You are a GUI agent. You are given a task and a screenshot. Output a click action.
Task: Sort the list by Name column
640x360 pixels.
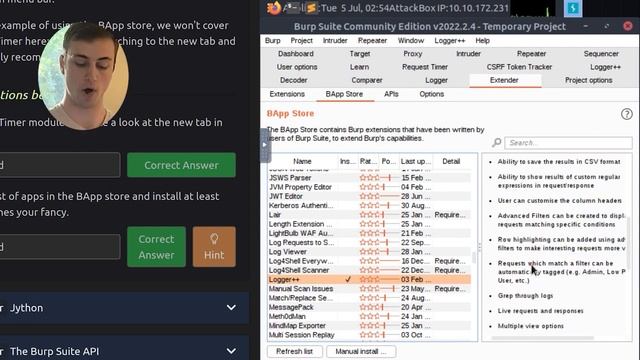tap(302, 161)
